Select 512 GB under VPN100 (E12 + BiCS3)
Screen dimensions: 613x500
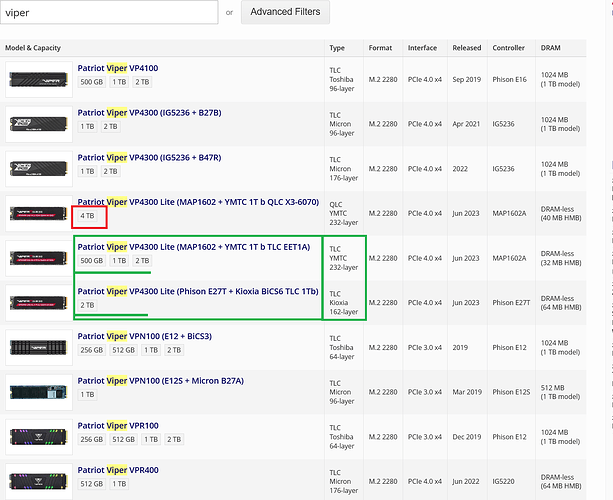[x=124, y=350]
